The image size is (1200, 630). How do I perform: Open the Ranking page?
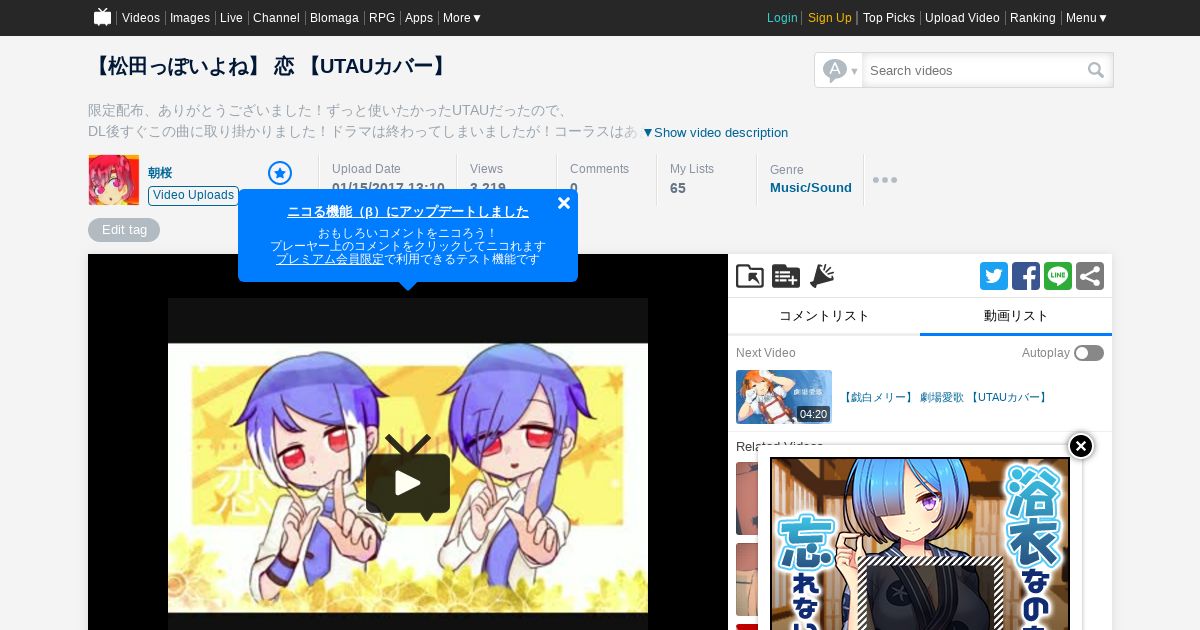[1033, 18]
